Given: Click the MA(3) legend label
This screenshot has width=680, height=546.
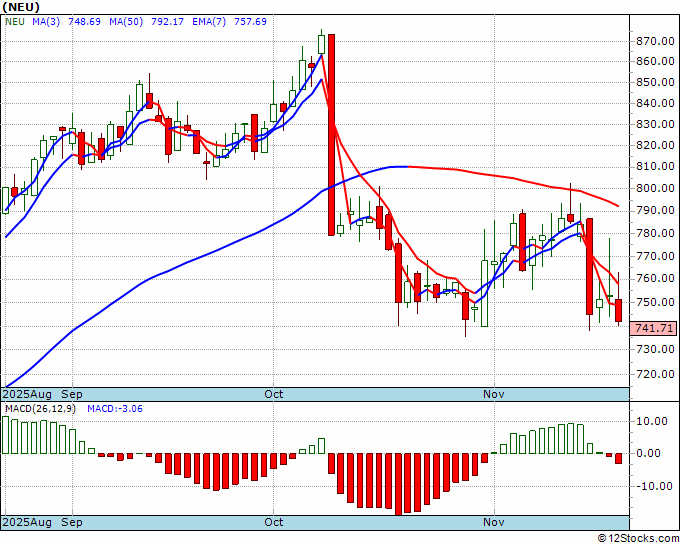Looking at the screenshot, I should click(46, 22).
